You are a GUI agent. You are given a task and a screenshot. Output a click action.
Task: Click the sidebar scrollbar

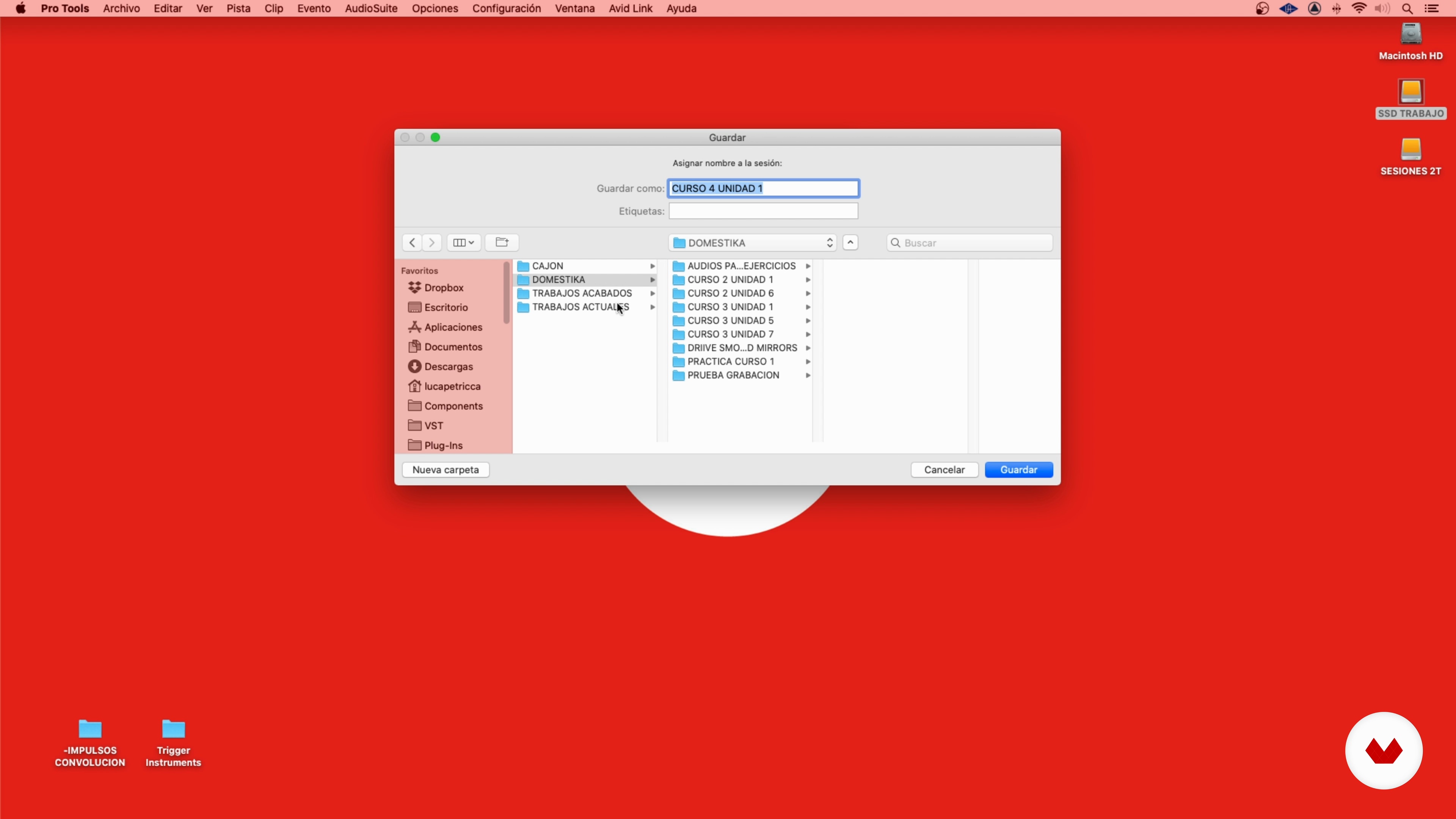click(506, 293)
